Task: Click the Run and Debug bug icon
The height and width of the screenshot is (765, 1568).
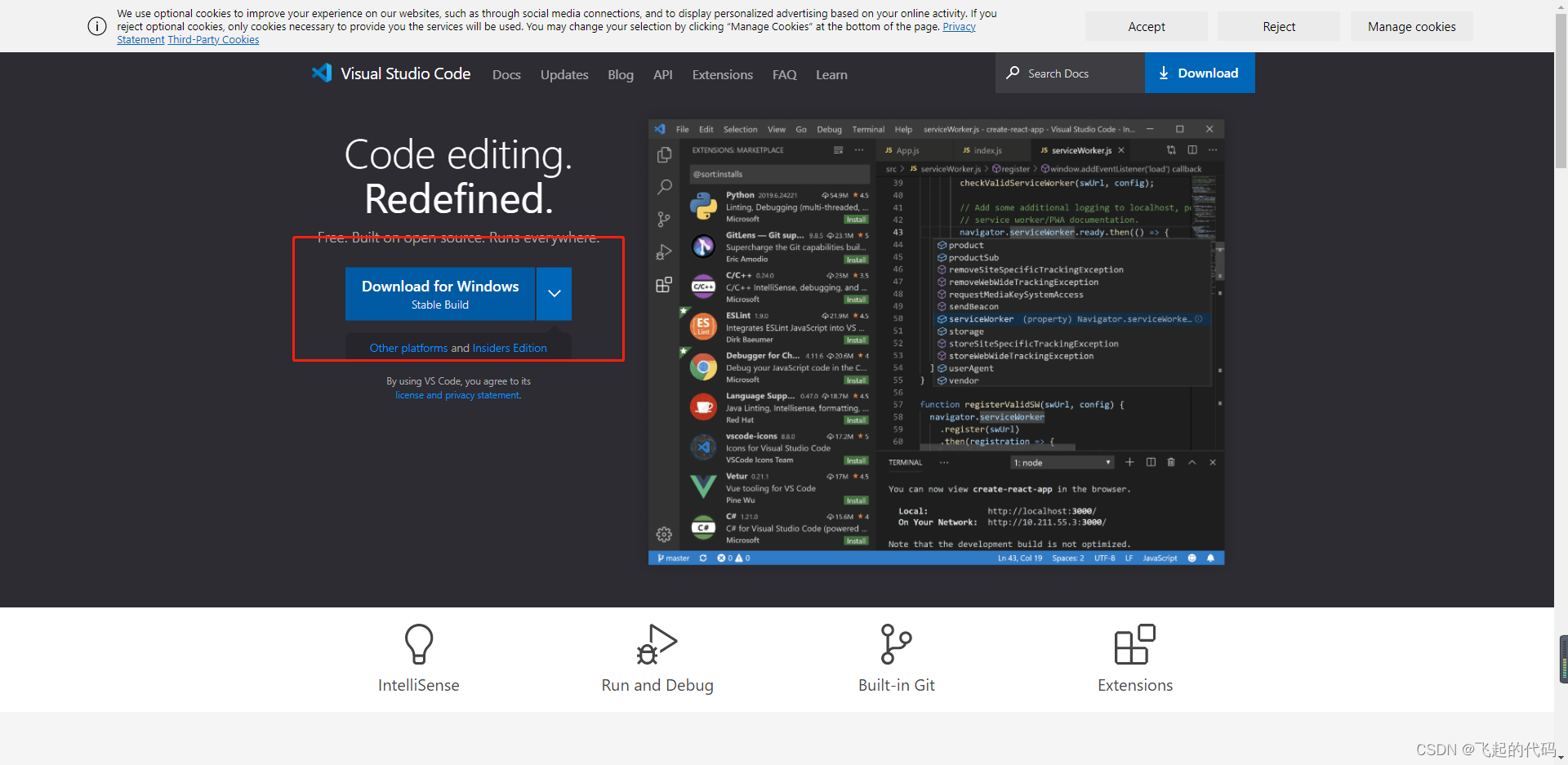Action: click(657, 644)
